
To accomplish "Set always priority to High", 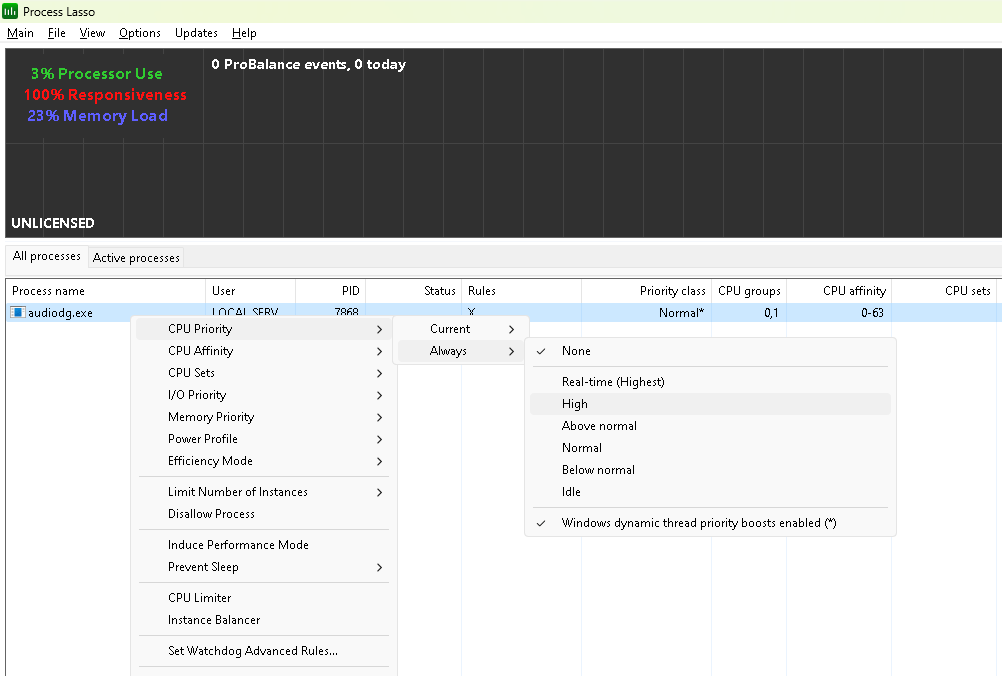I will [x=710, y=404].
